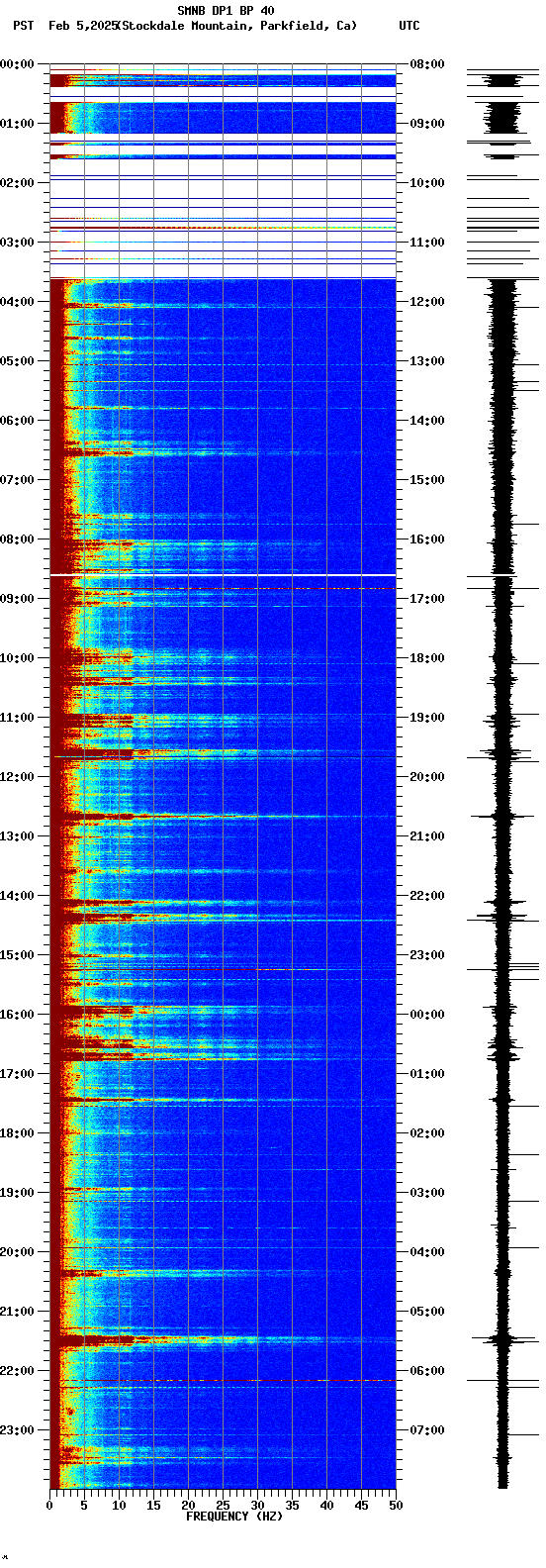Viewport: 546px width, 1568px height.
Task: Click the 25 Hz frequency tick label
Action: 223,1506
